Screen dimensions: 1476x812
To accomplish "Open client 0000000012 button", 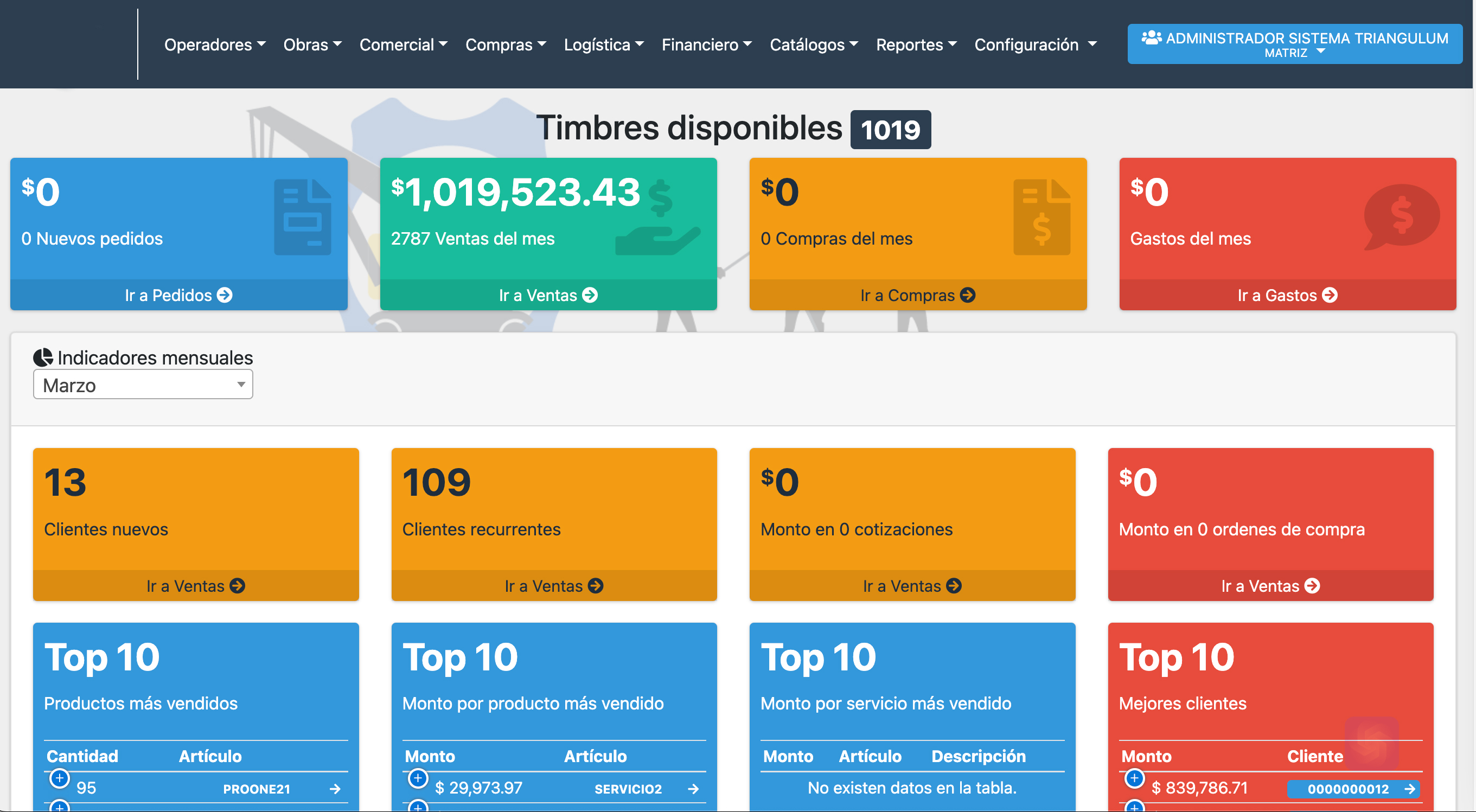I will [1353, 789].
